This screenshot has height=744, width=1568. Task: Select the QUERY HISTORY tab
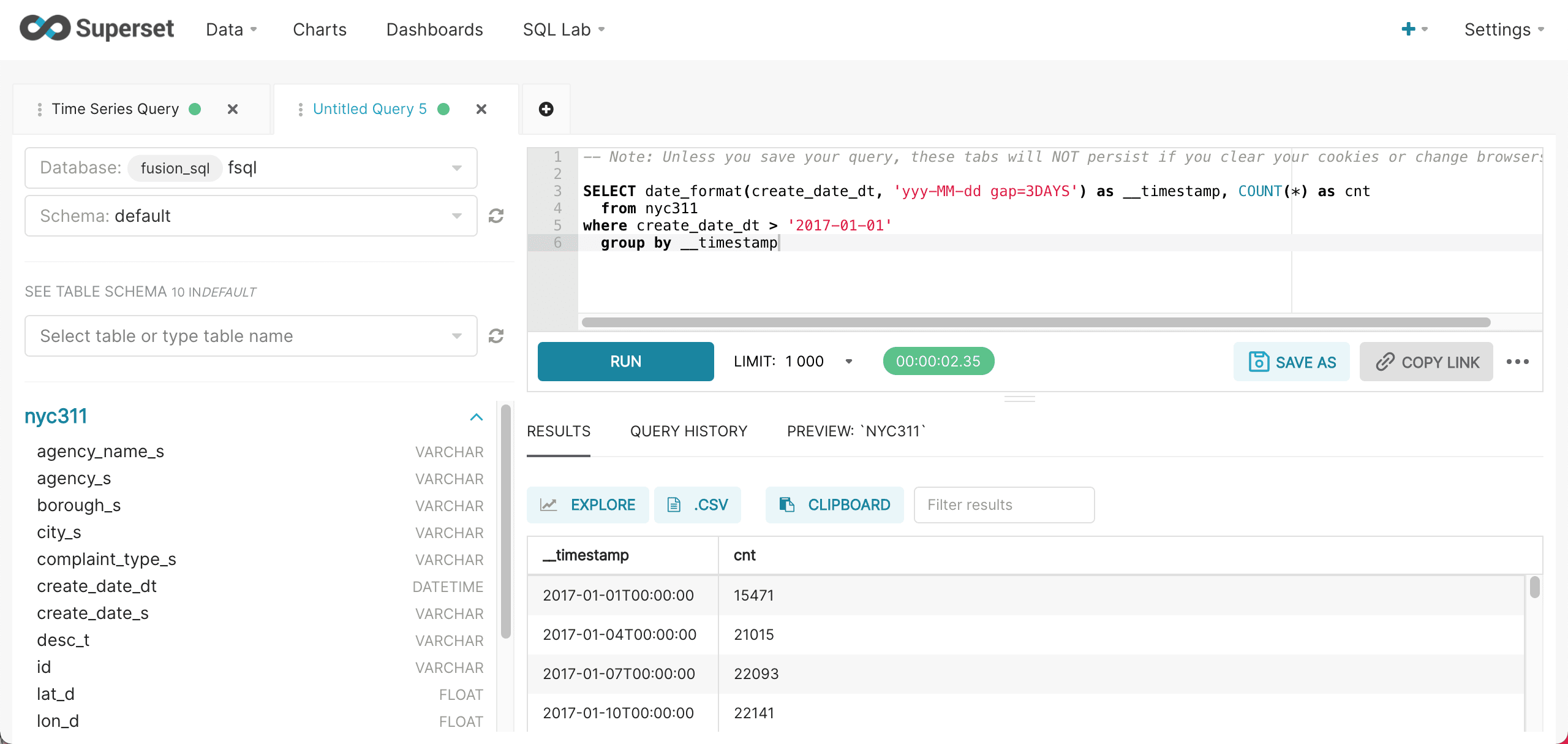point(688,431)
